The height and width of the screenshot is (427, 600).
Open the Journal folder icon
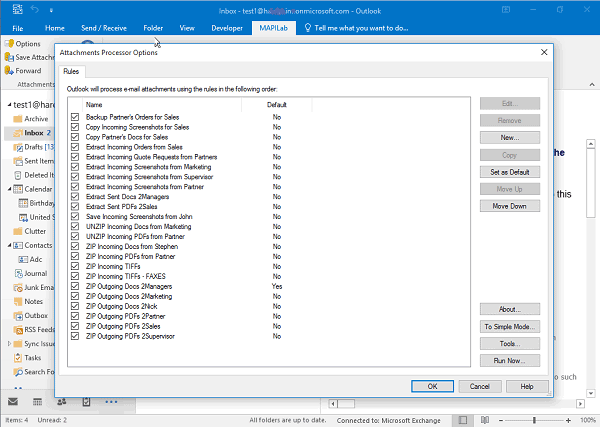tap(18, 274)
